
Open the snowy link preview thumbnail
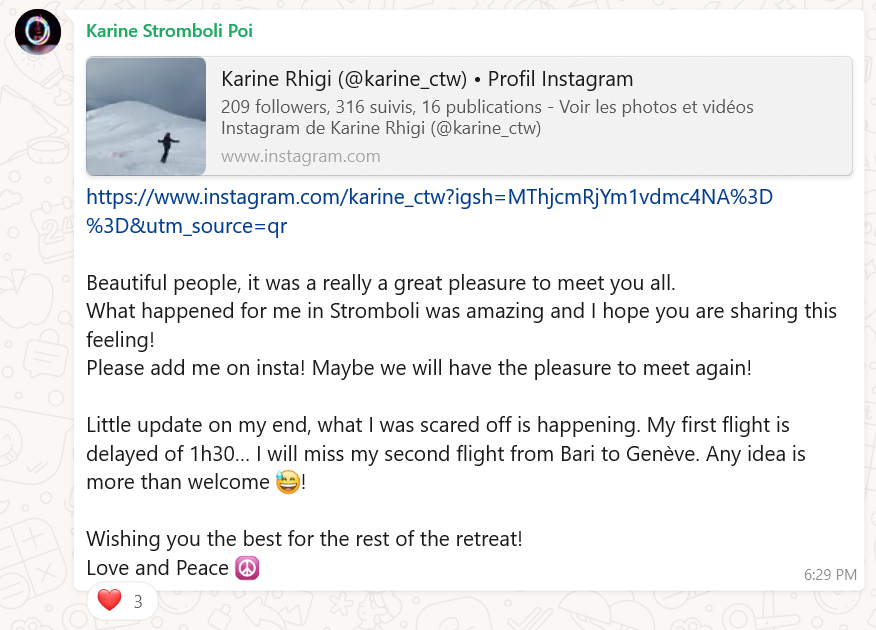coord(146,116)
